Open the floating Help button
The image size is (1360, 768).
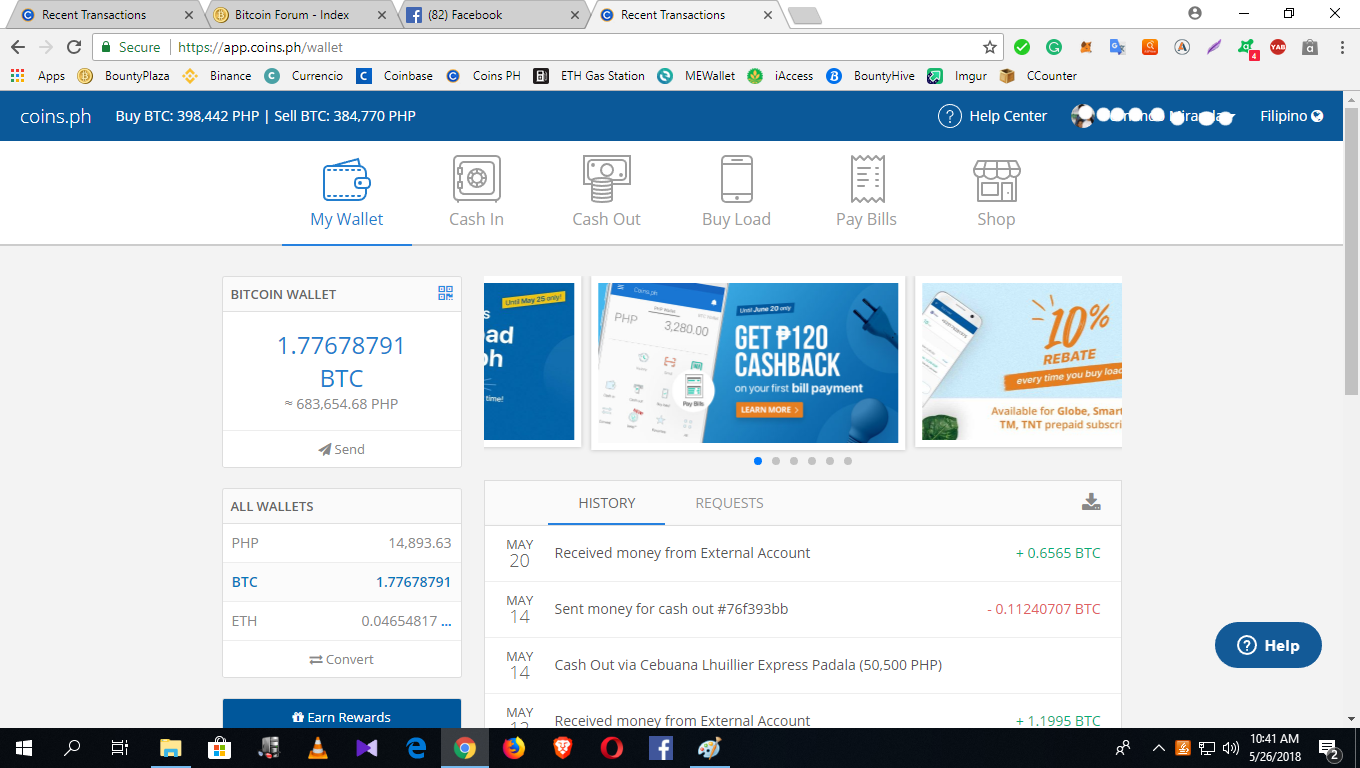click(1268, 645)
